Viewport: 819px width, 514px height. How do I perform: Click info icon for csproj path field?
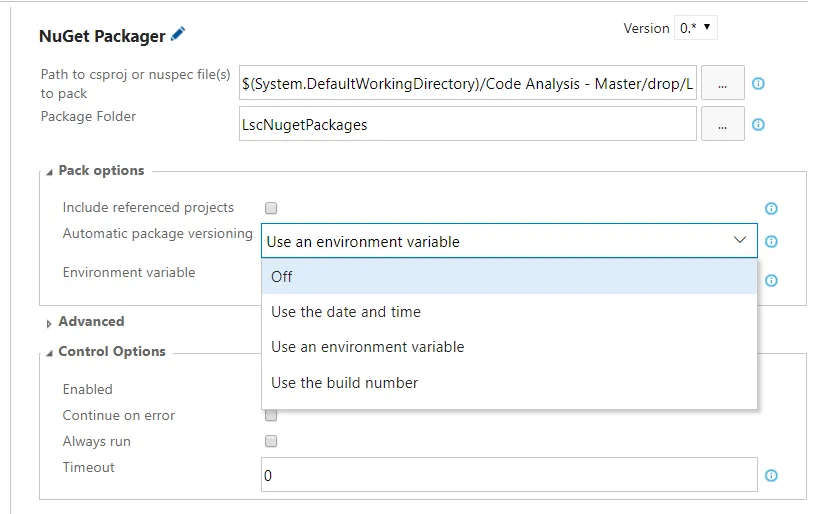[x=758, y=84]
